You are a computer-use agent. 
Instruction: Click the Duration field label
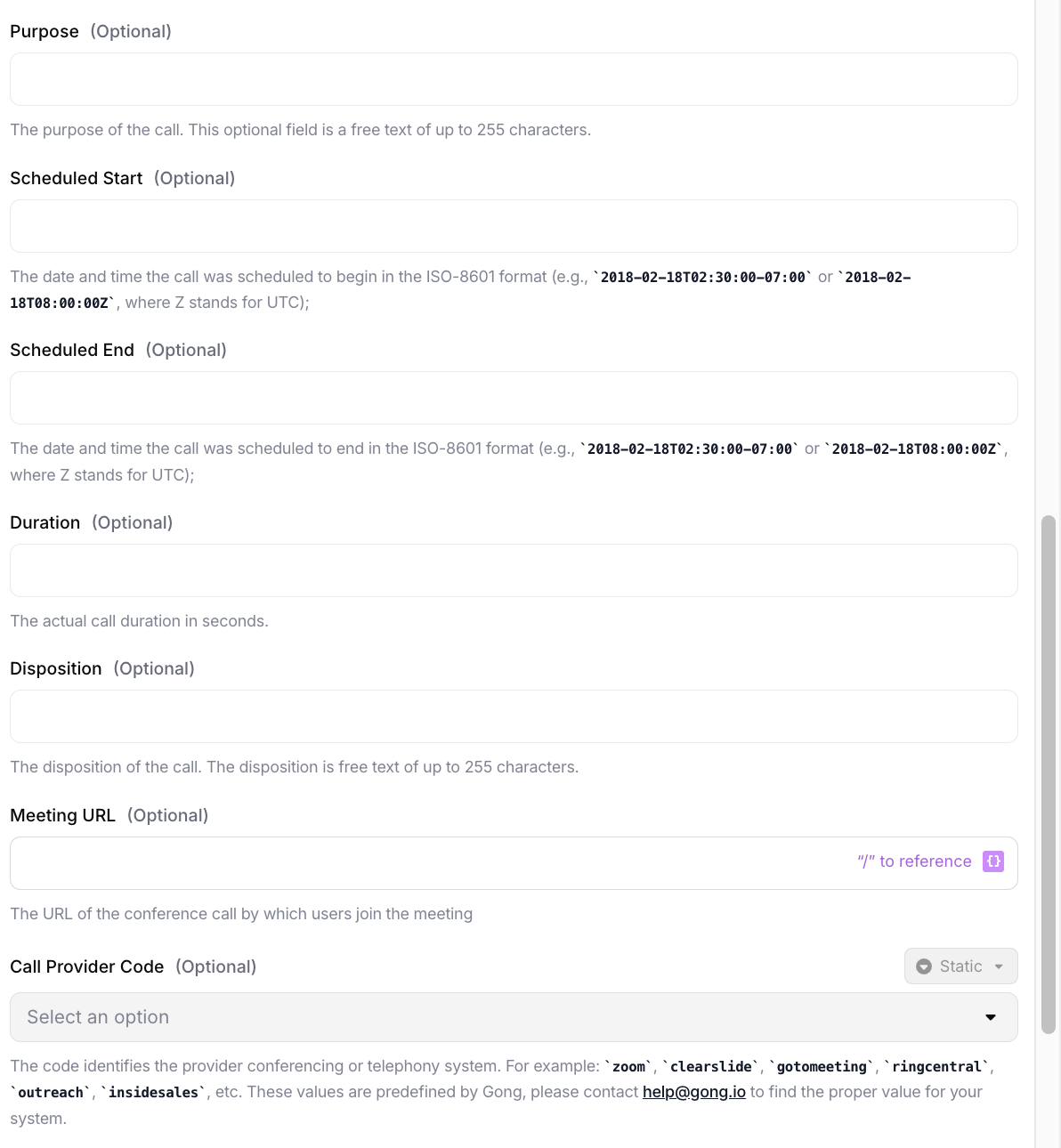point(45,522)
